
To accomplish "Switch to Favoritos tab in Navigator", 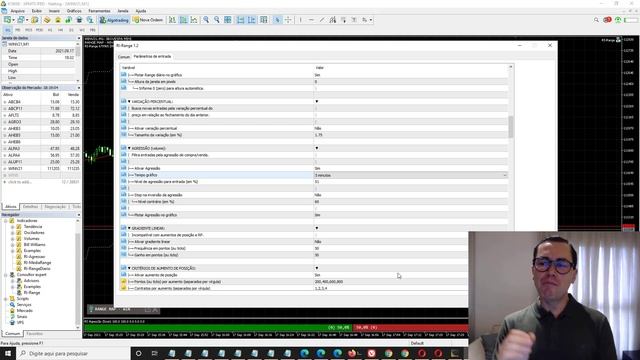I will [x=35, y=334].
